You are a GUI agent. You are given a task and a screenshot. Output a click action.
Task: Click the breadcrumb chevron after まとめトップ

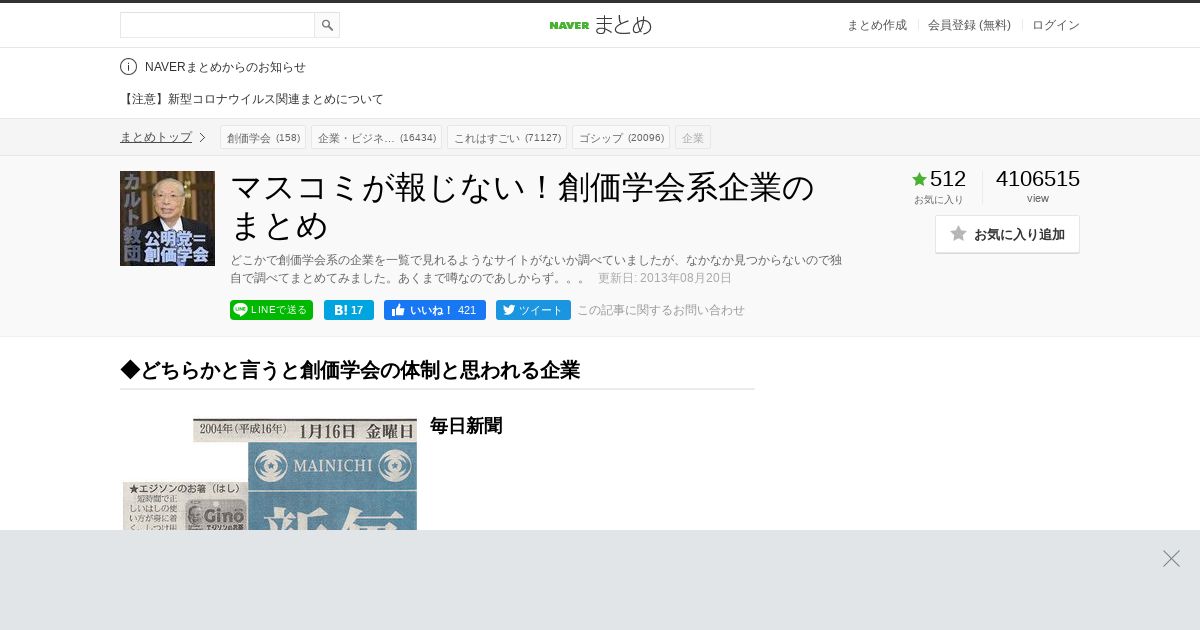point(202,137)
